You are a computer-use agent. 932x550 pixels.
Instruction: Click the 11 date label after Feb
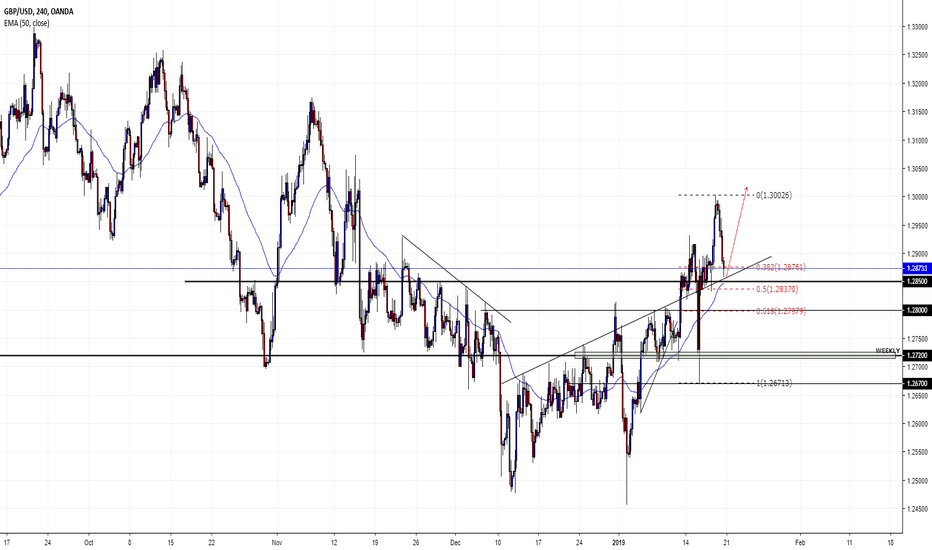click(849, 542)
